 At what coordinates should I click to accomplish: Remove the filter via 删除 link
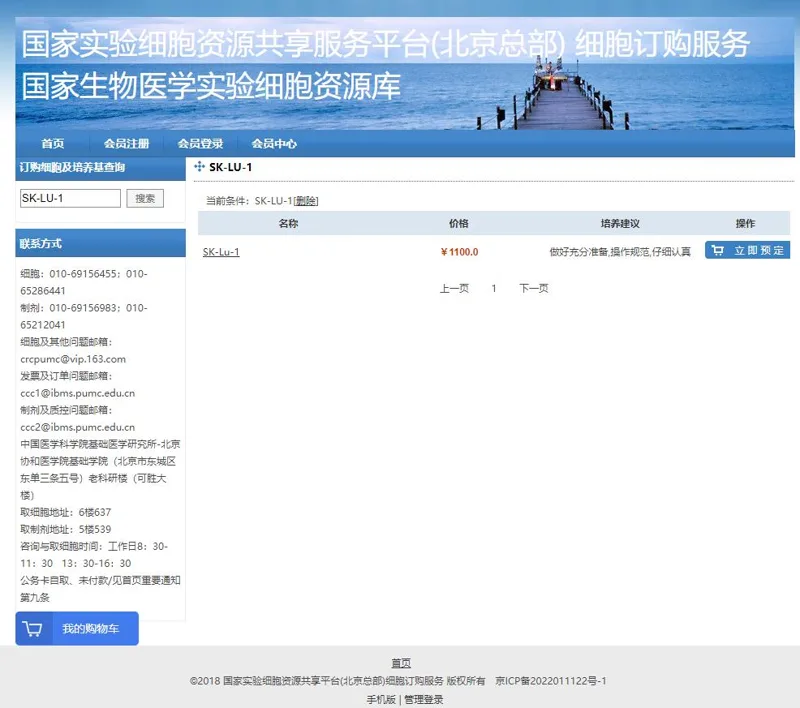point(306,201)
